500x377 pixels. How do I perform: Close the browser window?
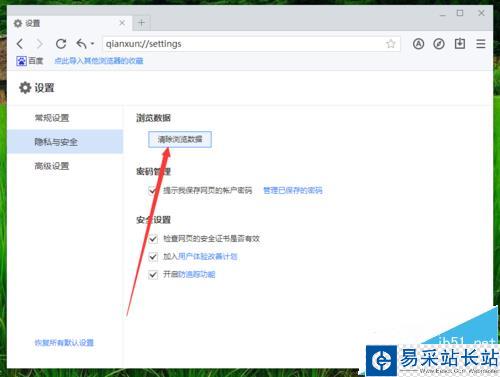tap(481, 13)
